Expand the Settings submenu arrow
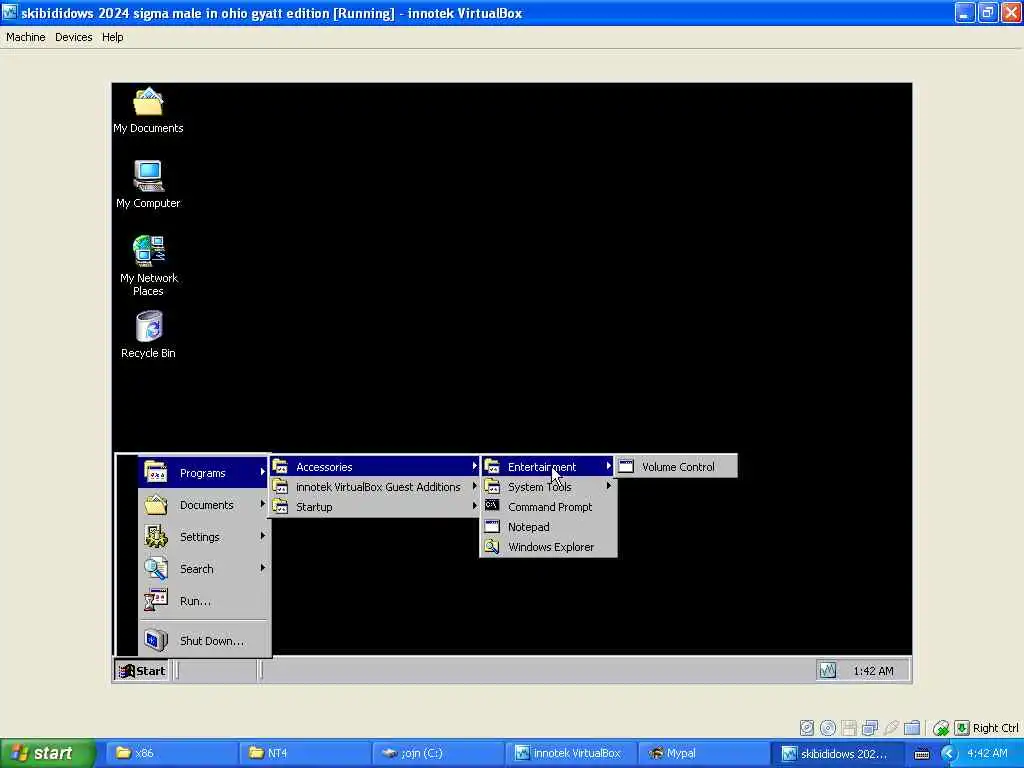Image resolution: width=1024 pixels, height=768 pixels. pyautogui.click(x=263, y=536)
